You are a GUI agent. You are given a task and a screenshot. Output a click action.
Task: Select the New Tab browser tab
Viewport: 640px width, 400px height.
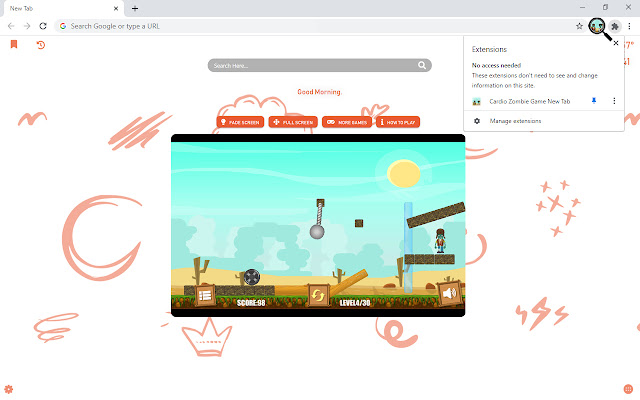coord(63,9)
